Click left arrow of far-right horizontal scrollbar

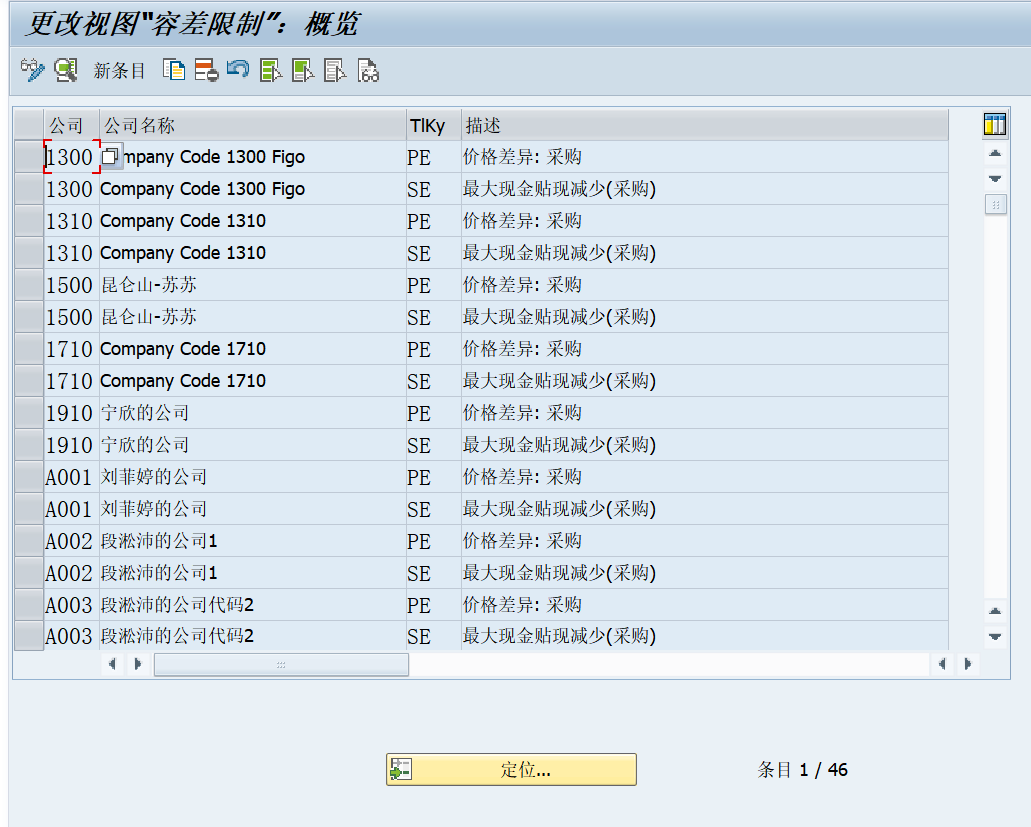click(942, 664)
